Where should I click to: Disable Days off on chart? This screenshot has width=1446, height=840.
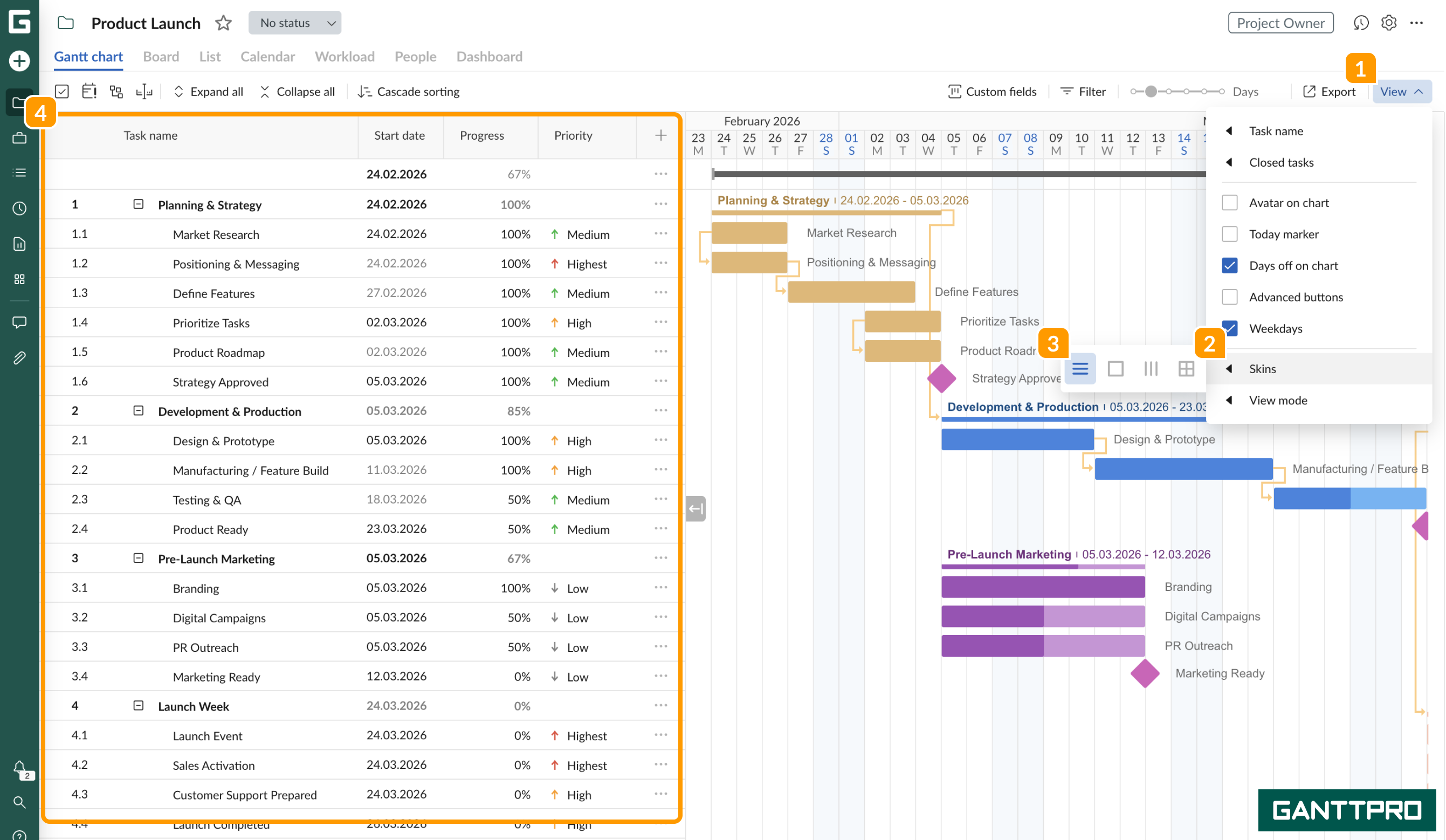pyautogui.click(x=1230, y=265)
